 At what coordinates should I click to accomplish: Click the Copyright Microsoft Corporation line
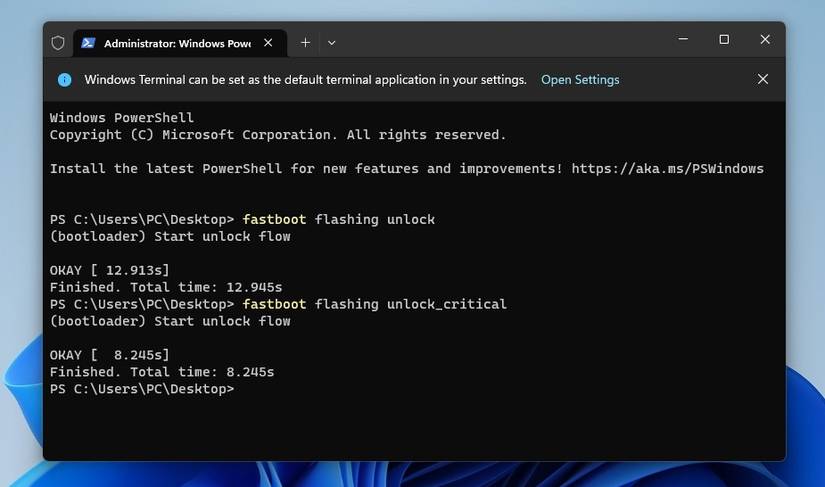[278, 135]
